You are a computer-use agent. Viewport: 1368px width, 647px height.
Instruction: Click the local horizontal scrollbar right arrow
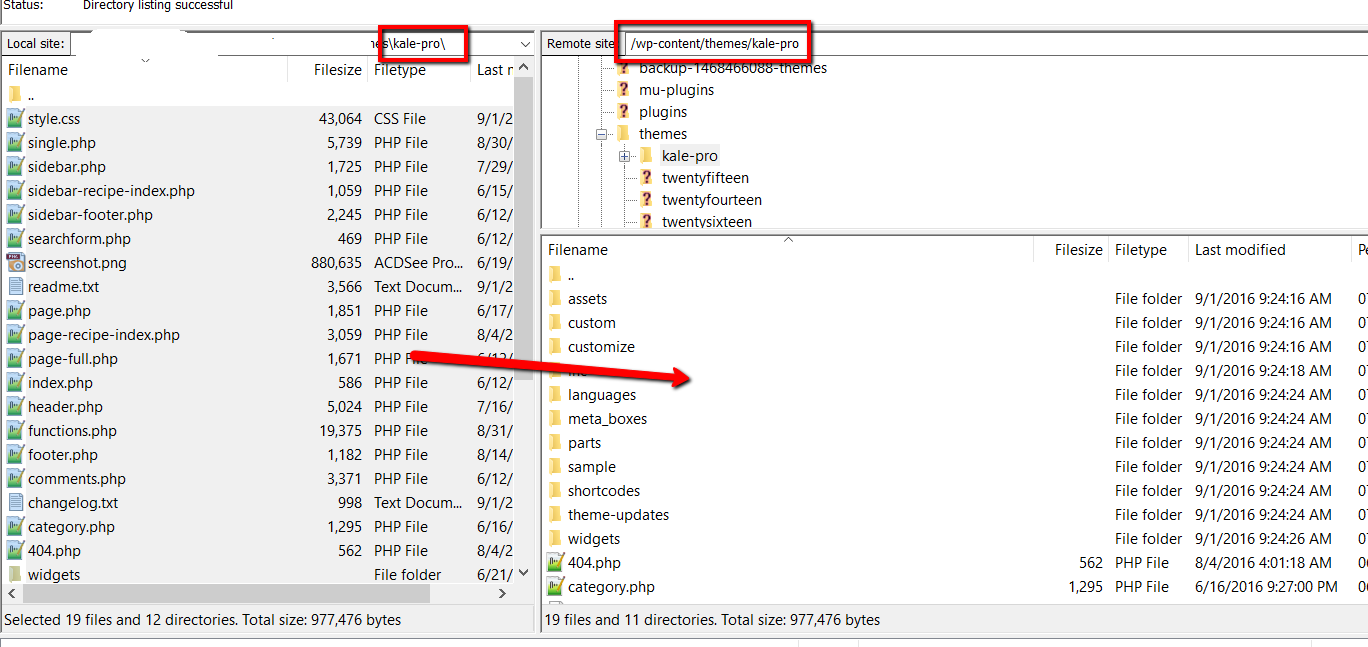click(x=503, y=594)
